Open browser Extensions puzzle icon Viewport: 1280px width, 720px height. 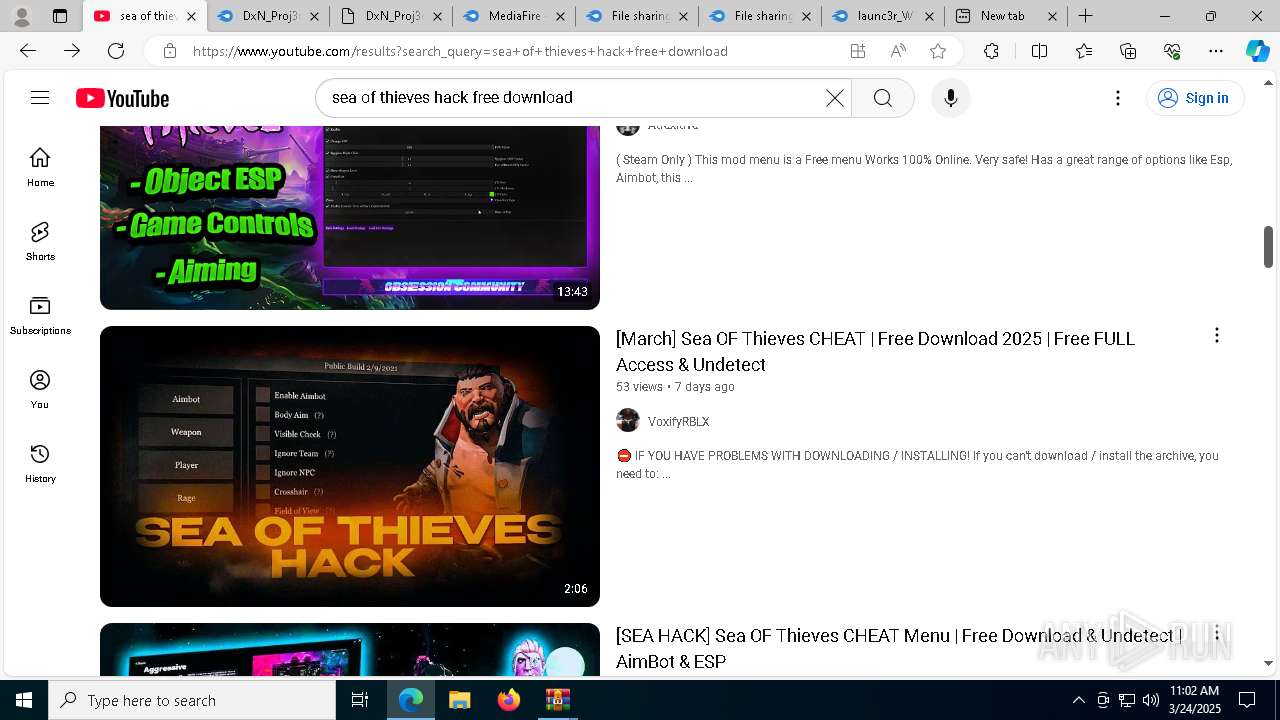click(991, 51)
